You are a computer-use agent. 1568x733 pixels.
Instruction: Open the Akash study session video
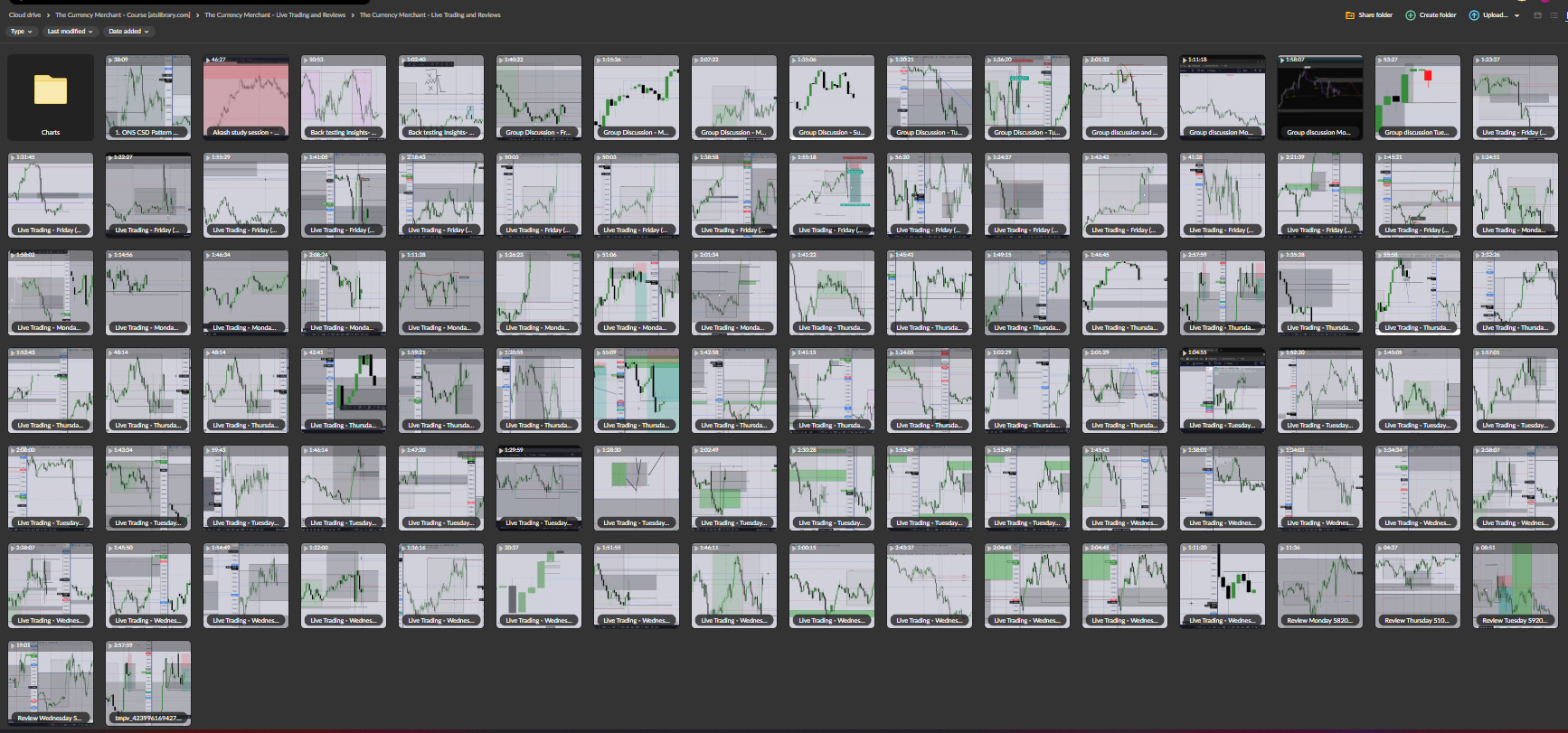(246, 97)
